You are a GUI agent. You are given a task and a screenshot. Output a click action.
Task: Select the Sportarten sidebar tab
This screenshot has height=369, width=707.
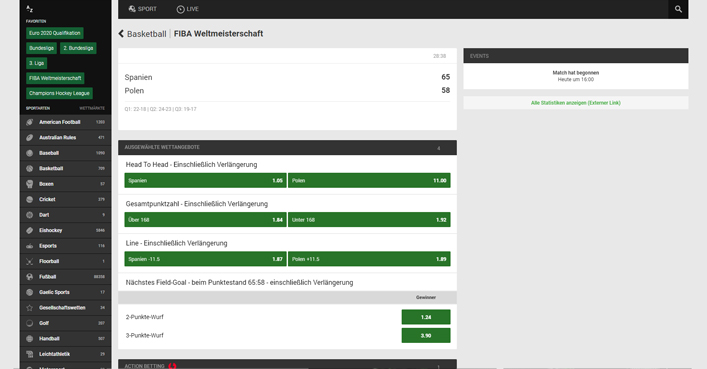(x=38, y=108)
